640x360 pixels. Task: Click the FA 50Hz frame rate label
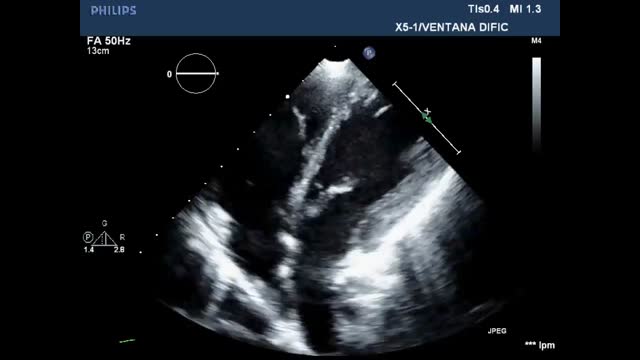[x=109, y=41]
